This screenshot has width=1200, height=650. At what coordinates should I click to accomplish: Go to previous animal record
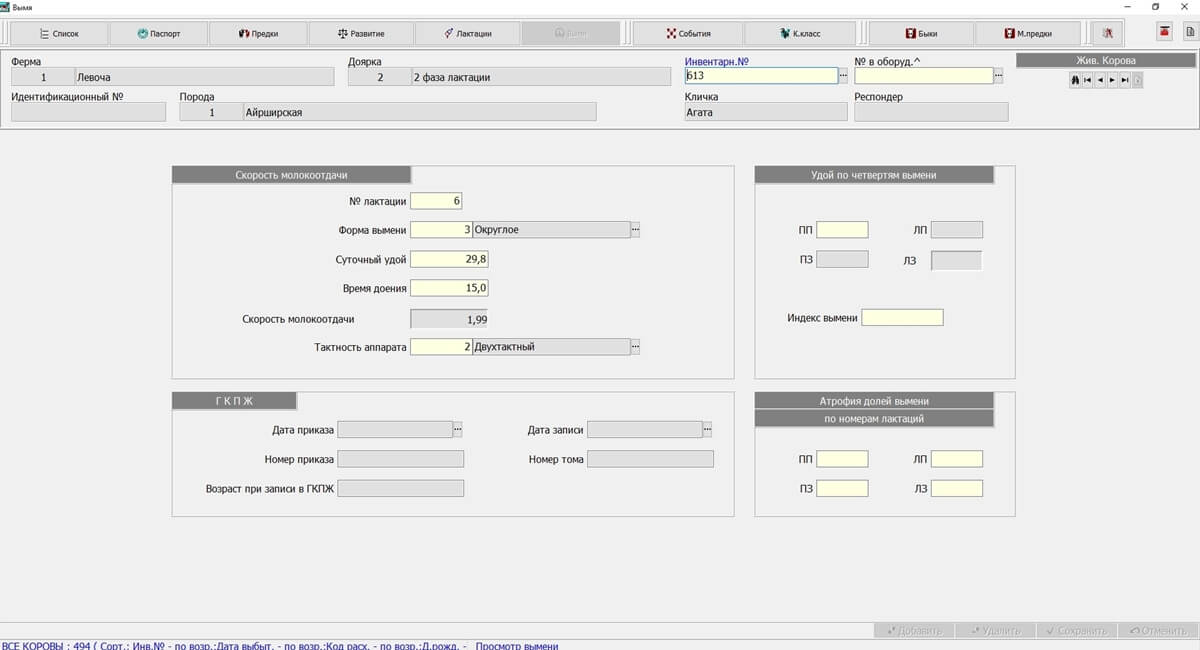1100,80
